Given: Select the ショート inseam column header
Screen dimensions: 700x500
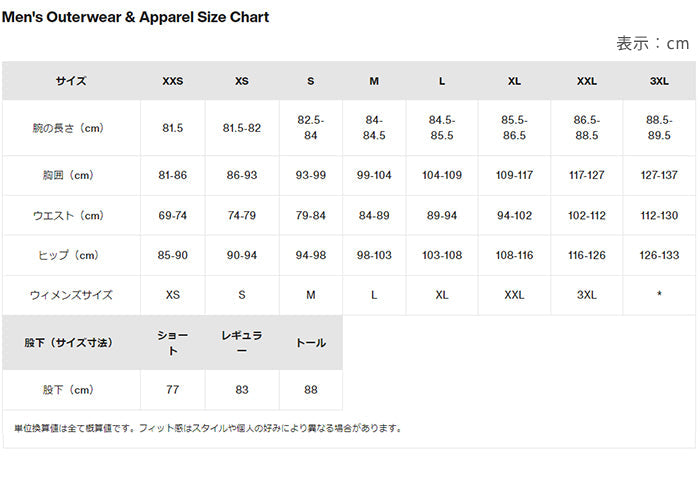Looking at the screenshot, I should pyautogui.click(x=172, y=342).
